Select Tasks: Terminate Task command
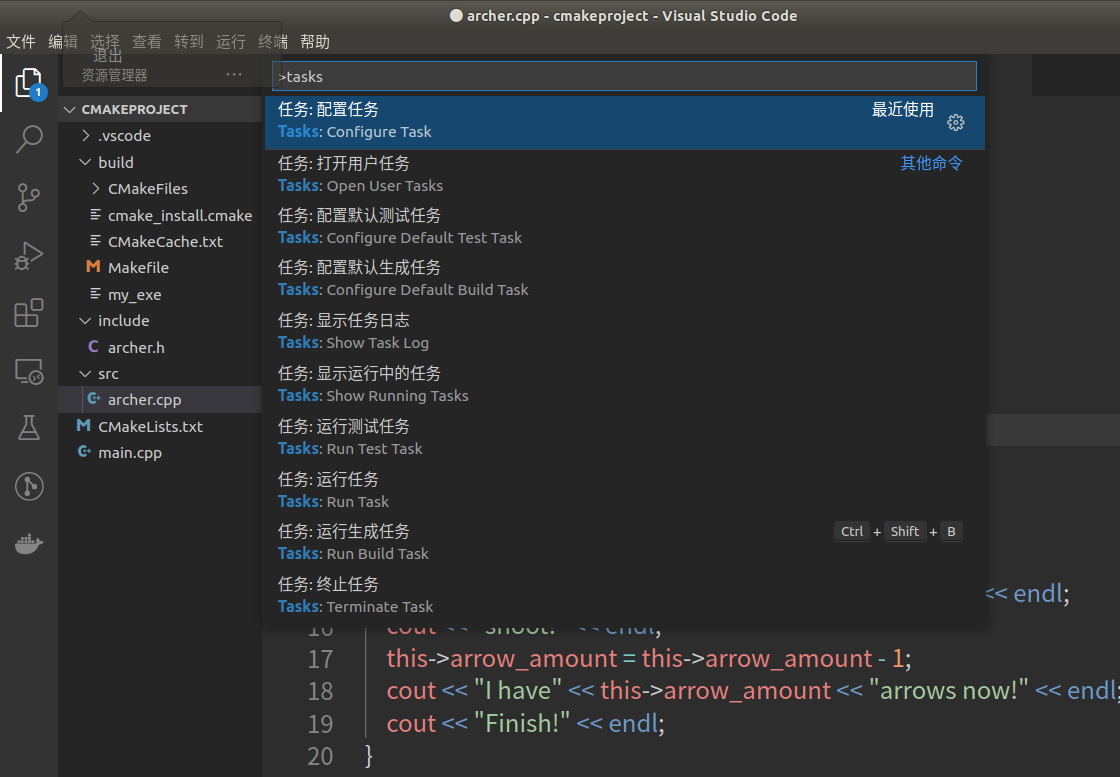This screenshot has height=777, width=1120. pos(624,596)
